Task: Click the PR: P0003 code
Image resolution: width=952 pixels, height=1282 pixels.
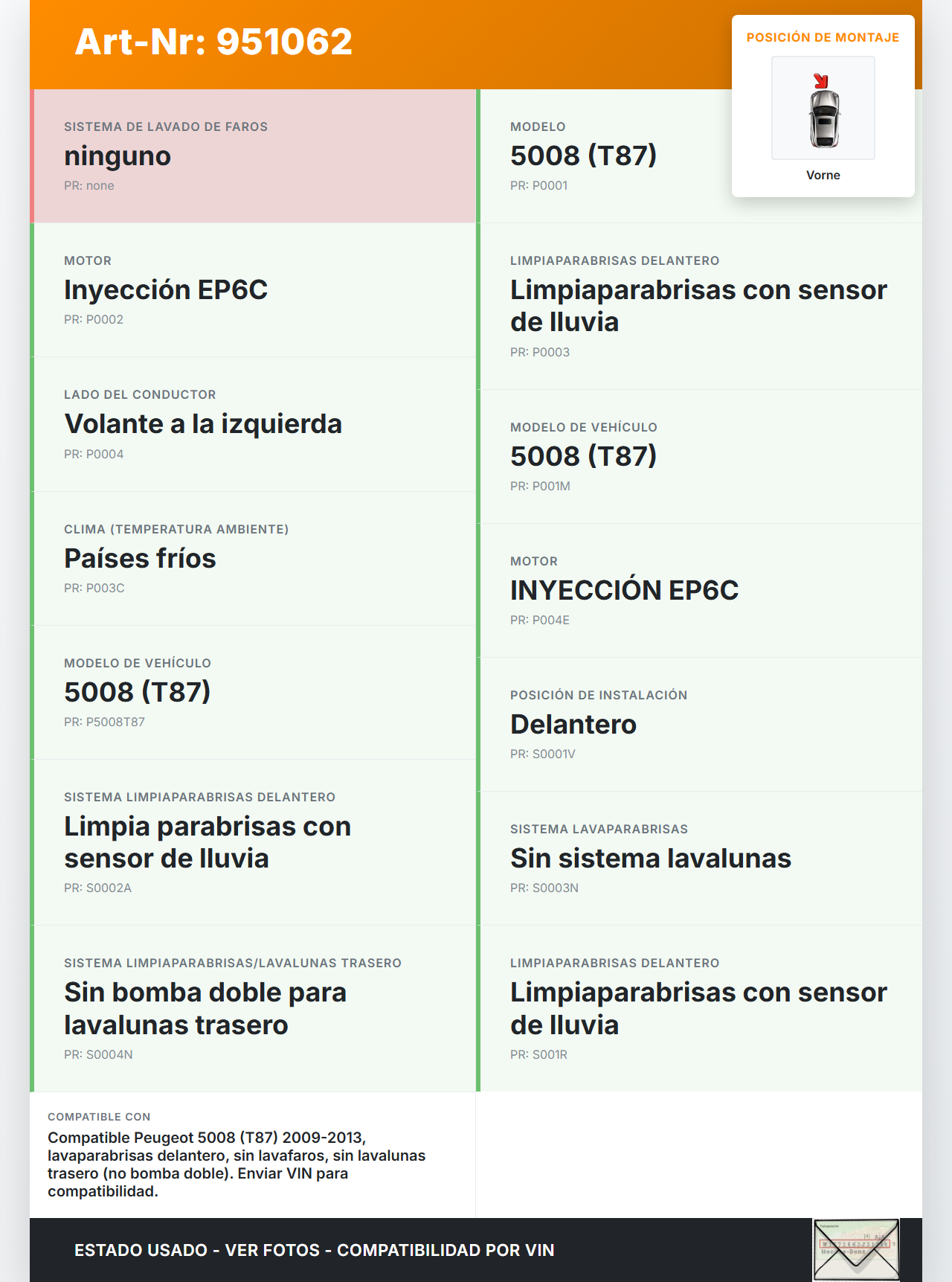Action: pos(540,352)
